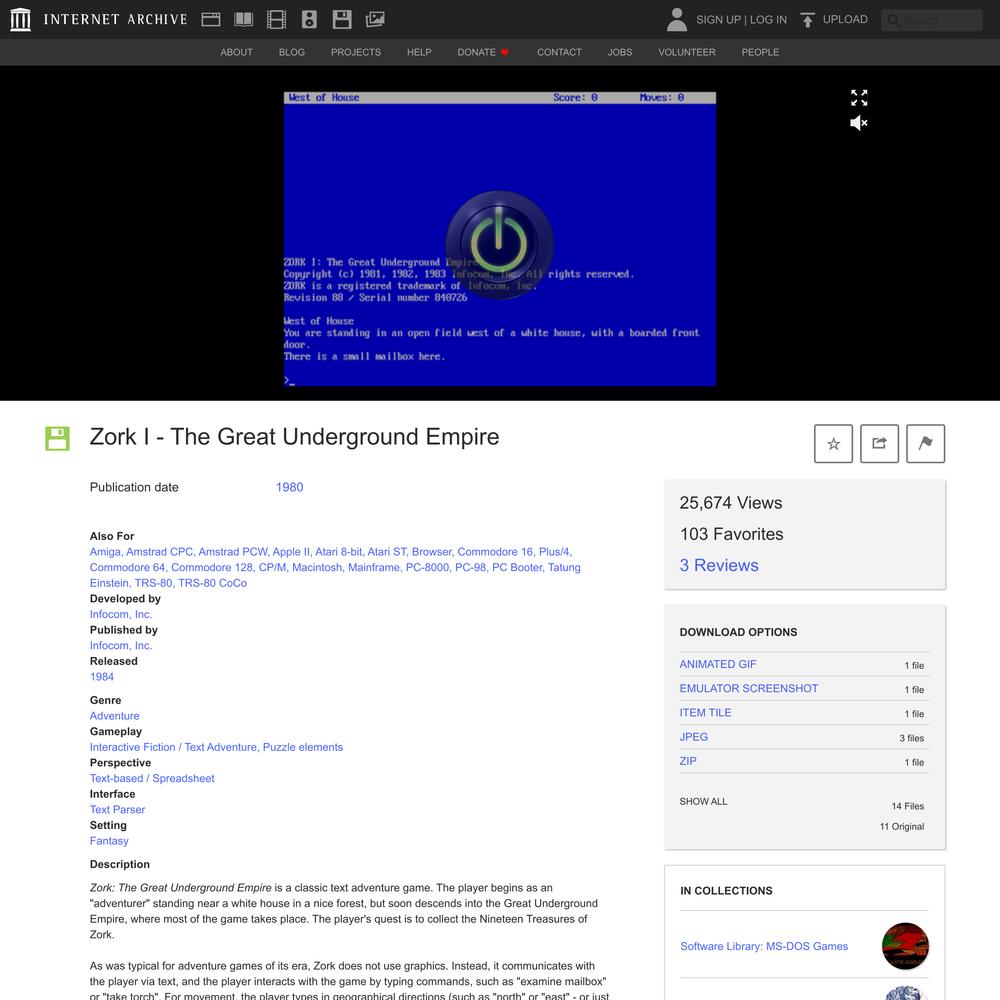Open the Puzzle elements link
Viewport: 1000px width, 1000px height.
pos(303,747)
